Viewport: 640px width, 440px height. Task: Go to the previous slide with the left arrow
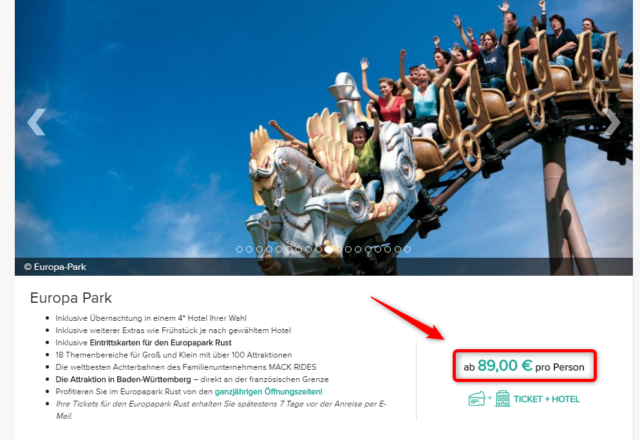point(36,122)
